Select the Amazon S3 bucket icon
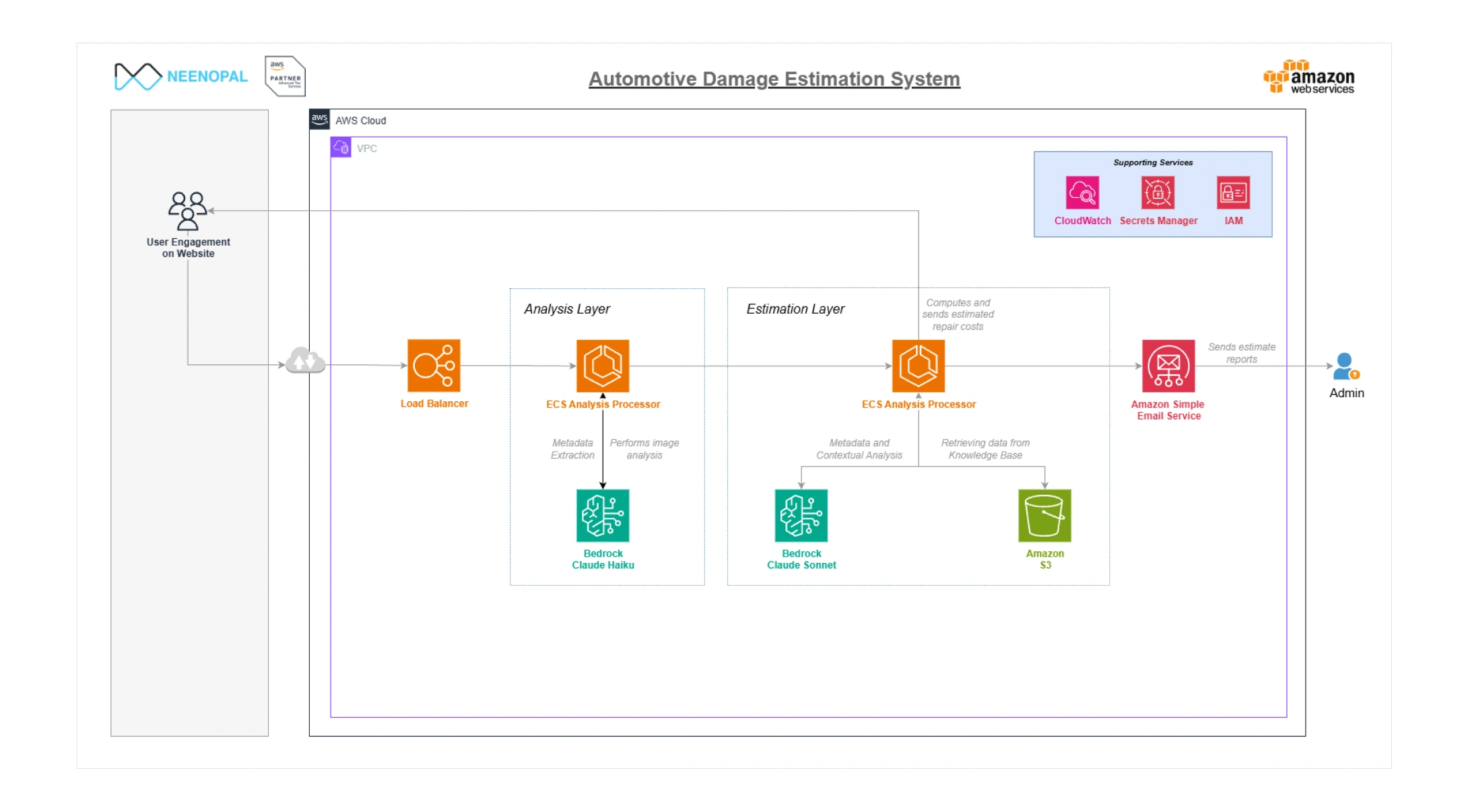The image size is (1468, 812). tap(1044, 515)
